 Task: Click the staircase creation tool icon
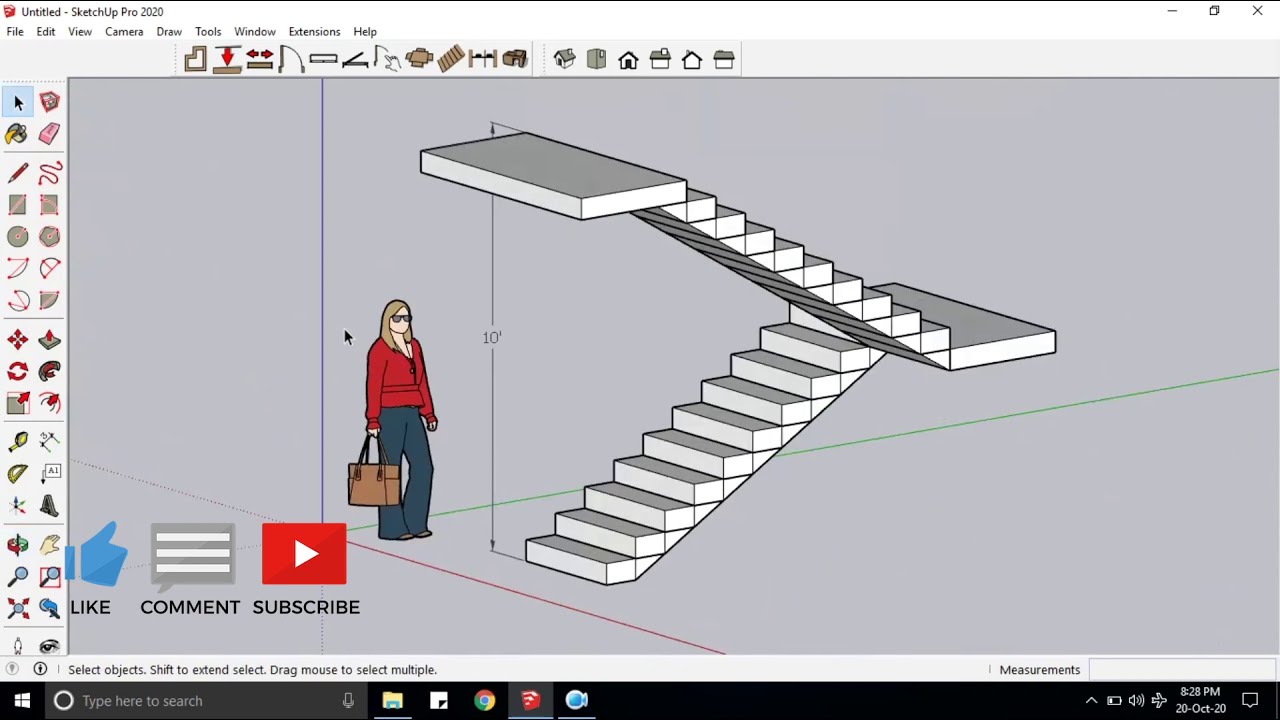451,60
